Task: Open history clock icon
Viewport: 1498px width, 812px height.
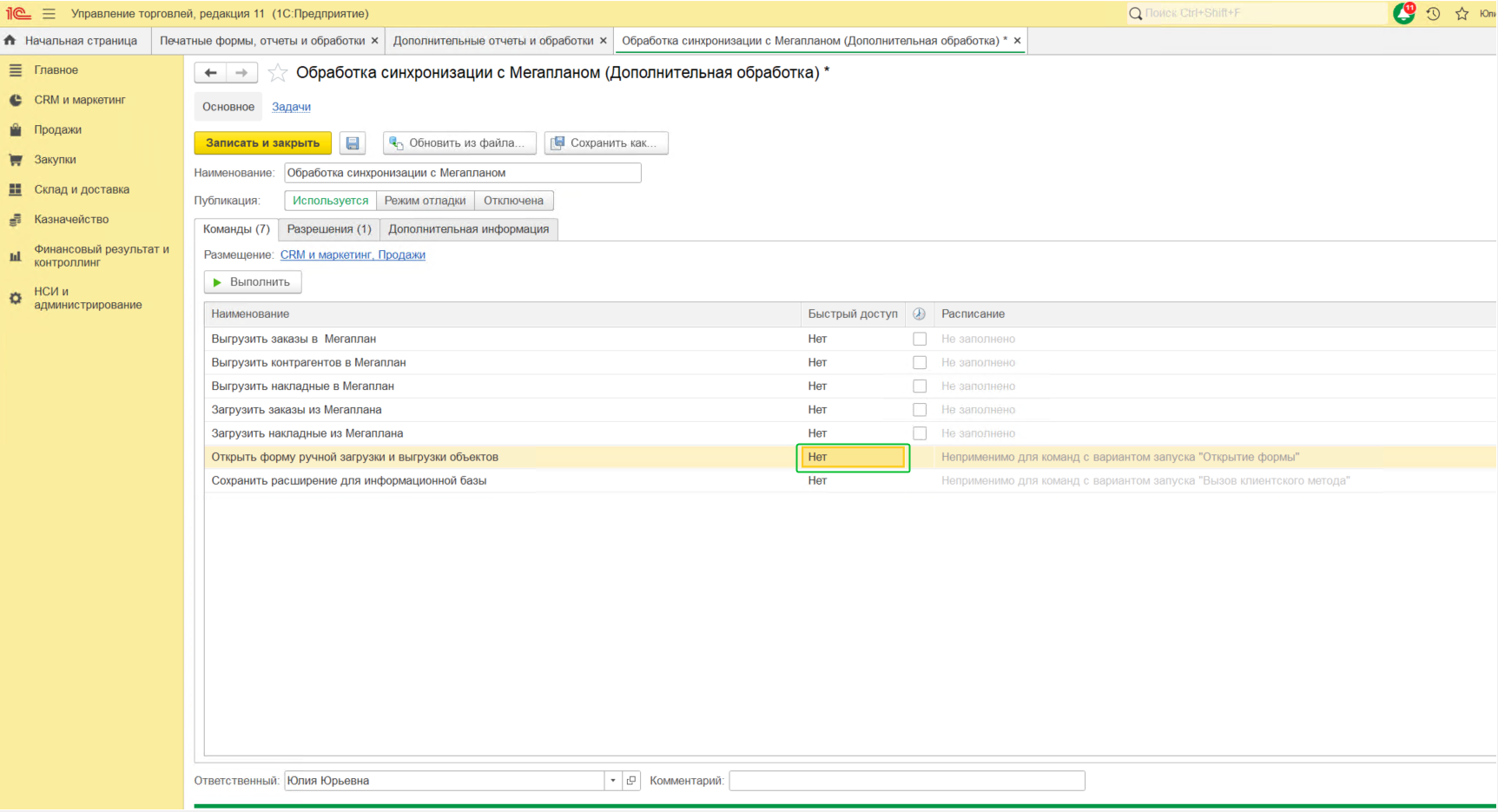Action: point(1433,14)
